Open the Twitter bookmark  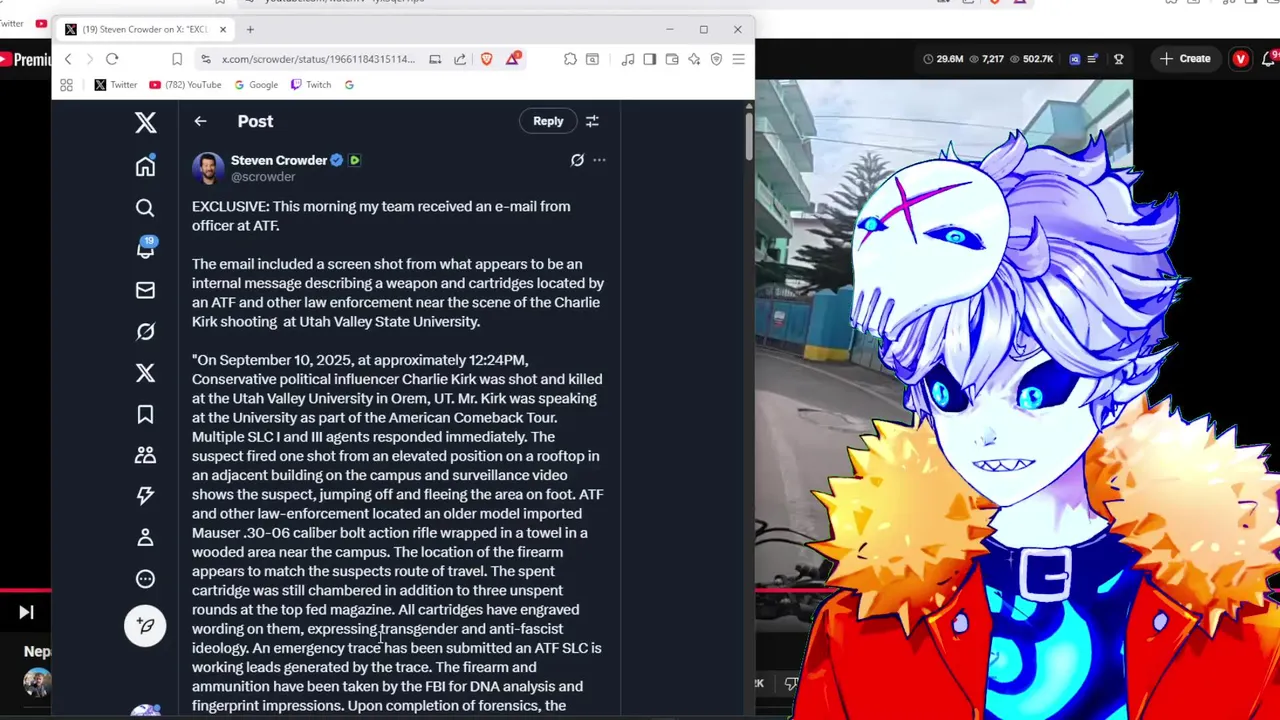point(115,85)
